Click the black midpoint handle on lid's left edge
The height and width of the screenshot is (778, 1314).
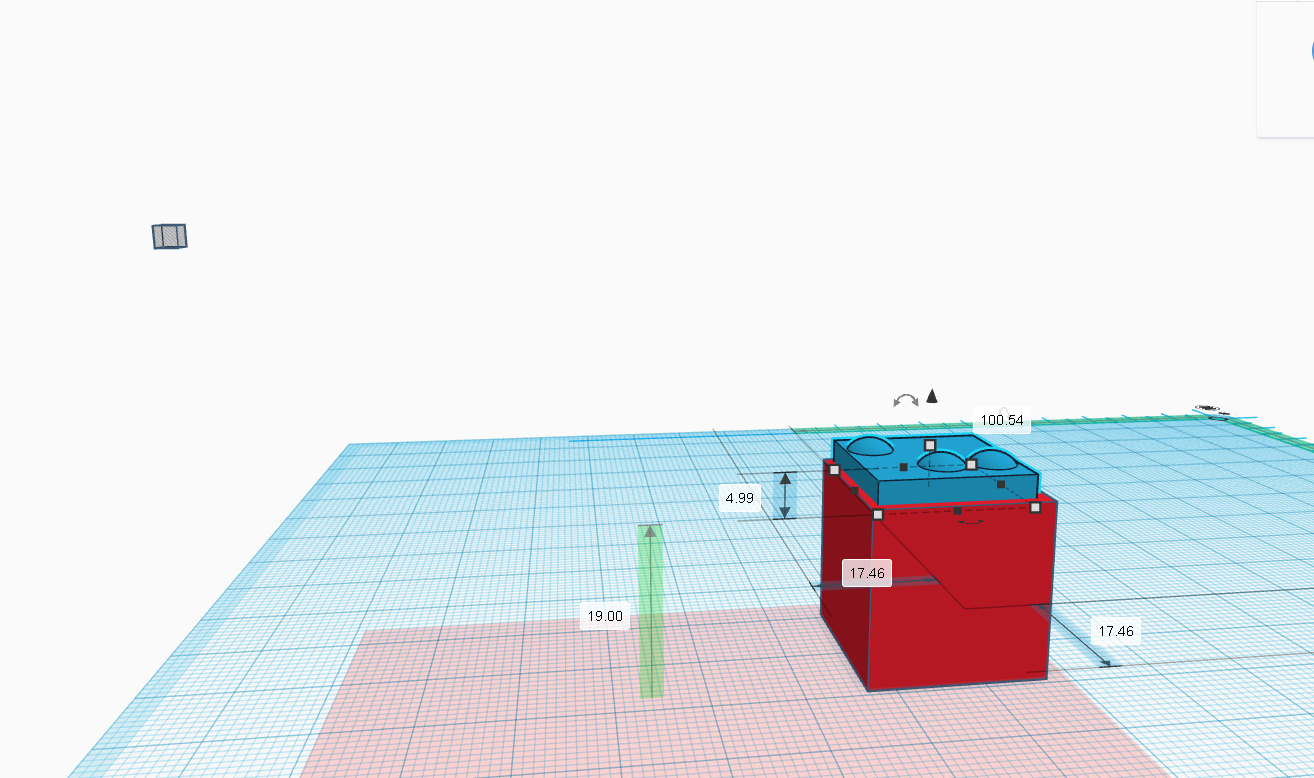(x=855, y=490)
